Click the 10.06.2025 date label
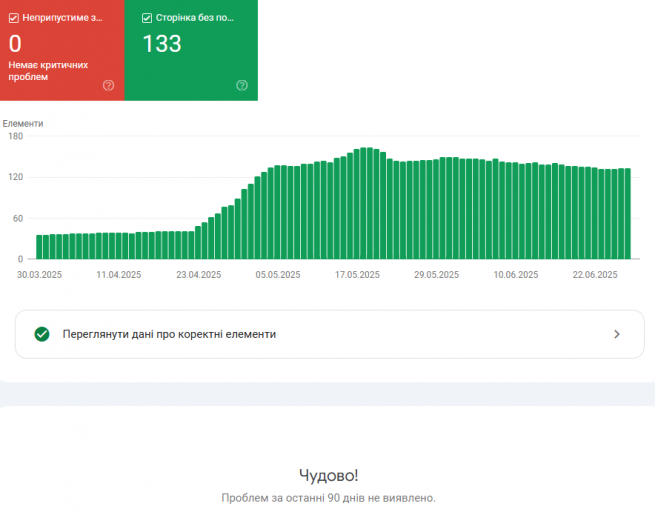The image size is (655, 512). point(516,275)
